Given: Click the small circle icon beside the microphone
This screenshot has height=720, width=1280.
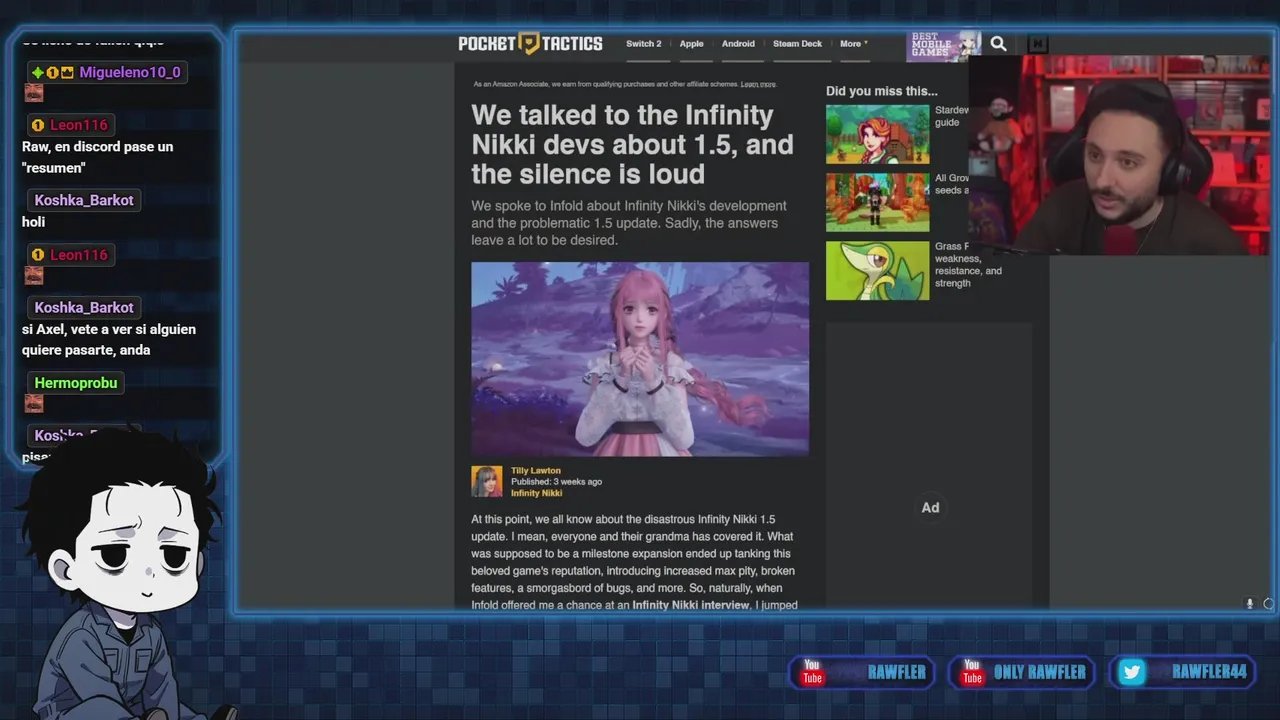Looking at the screenshot, I should tap(1268, 604).
